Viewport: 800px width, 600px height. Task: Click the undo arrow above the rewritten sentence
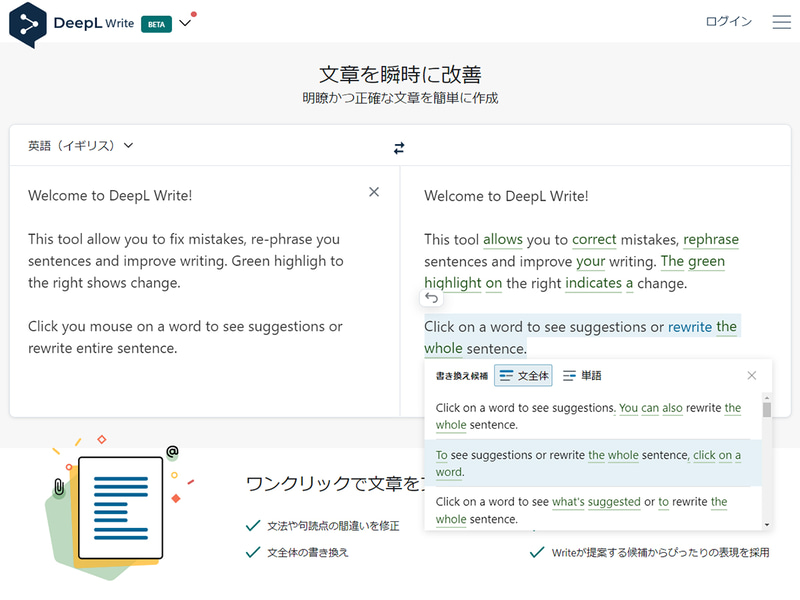(429, 298)
